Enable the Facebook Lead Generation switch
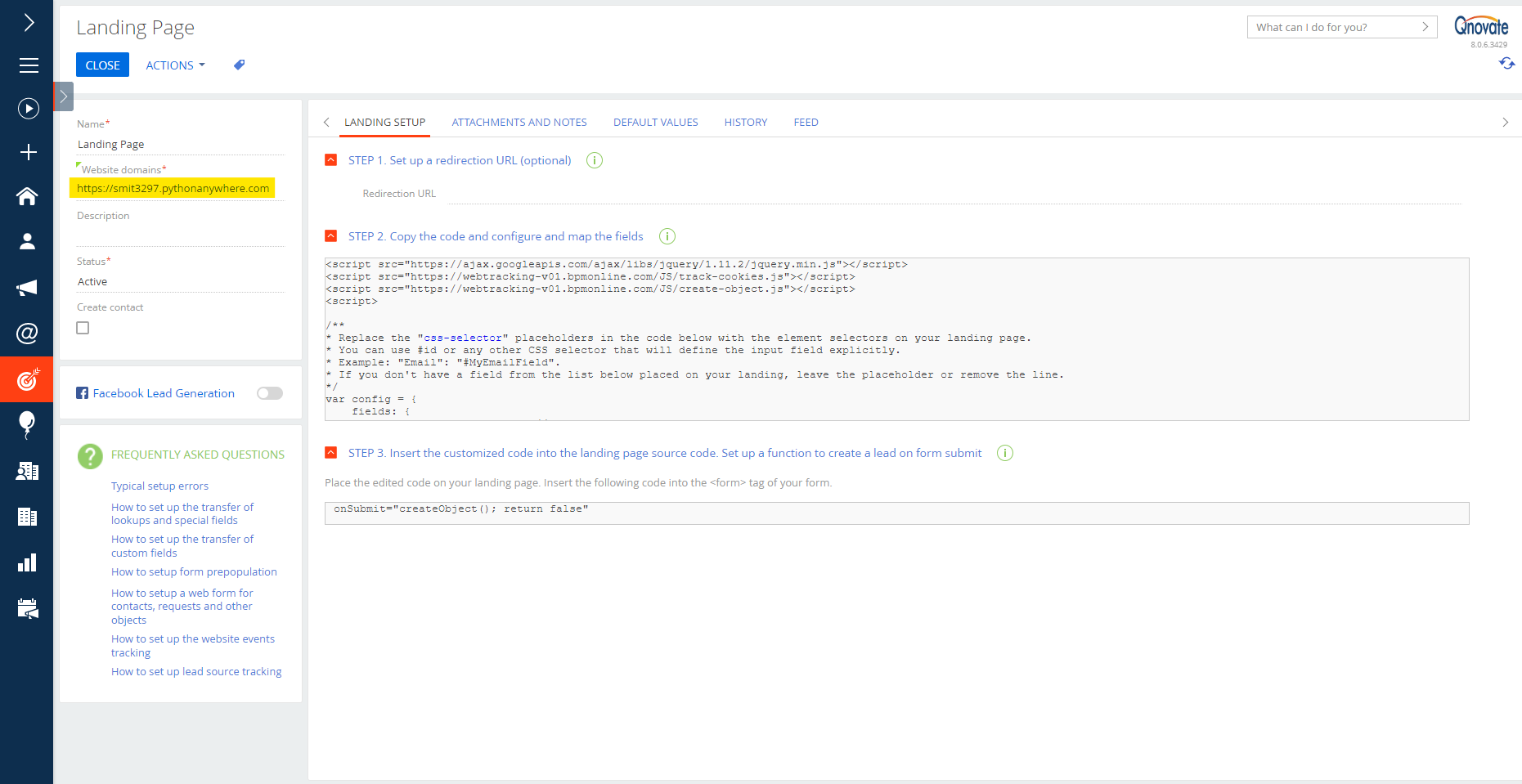The image size is (1522, 784). [x=270, y=393]
